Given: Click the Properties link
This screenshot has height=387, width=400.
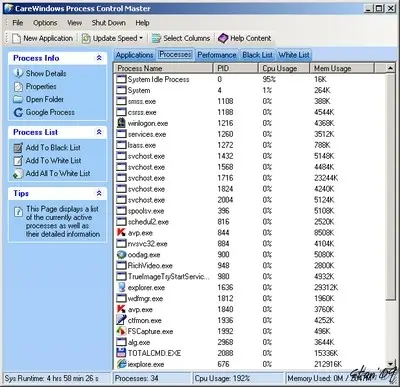Looking at the screenshot, I should coord(41,87).
